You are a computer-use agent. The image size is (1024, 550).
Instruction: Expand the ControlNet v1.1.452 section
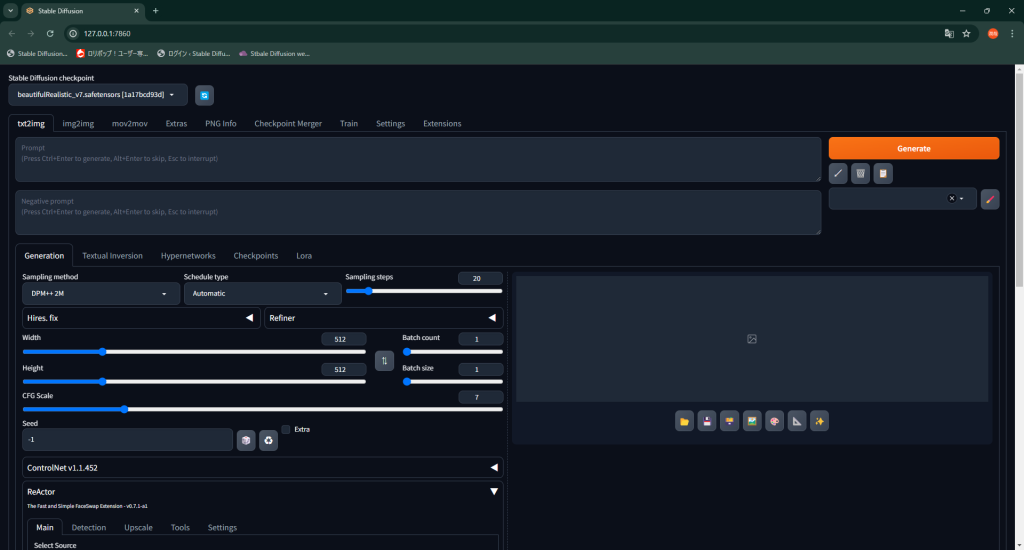click(262, 467)
